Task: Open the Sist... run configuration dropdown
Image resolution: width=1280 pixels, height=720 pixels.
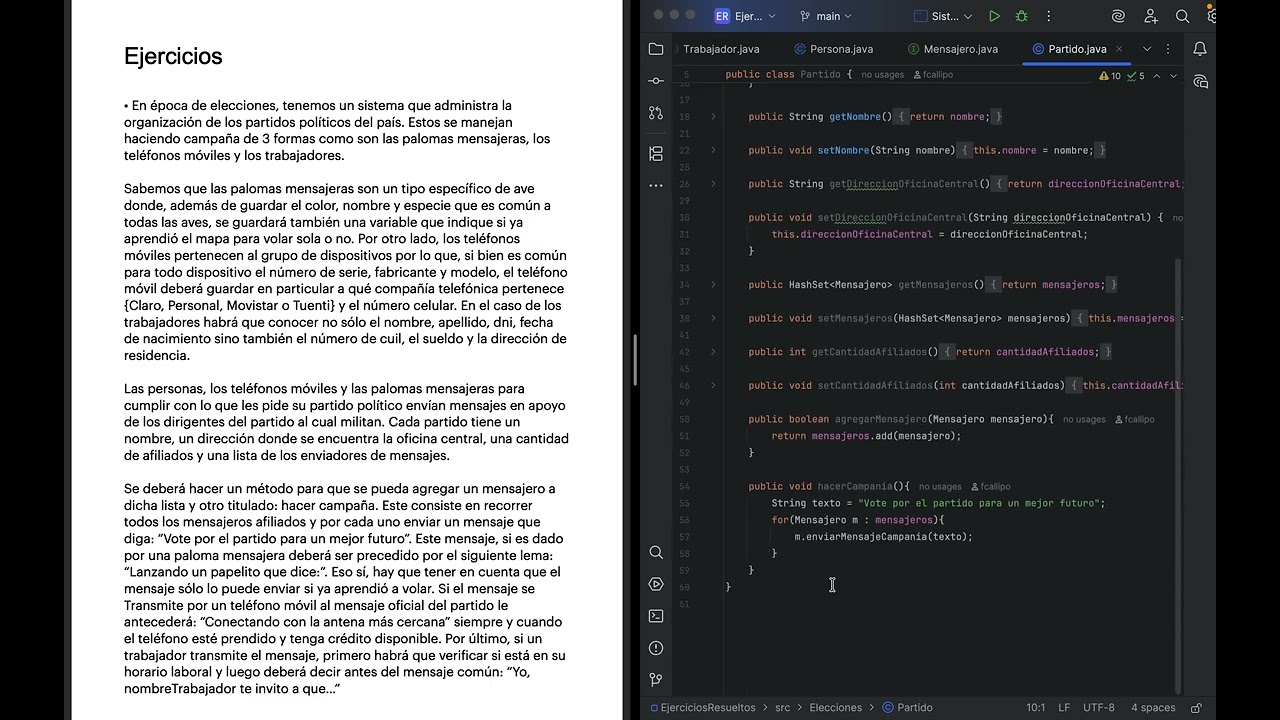Action: click(x=944, y=16)
